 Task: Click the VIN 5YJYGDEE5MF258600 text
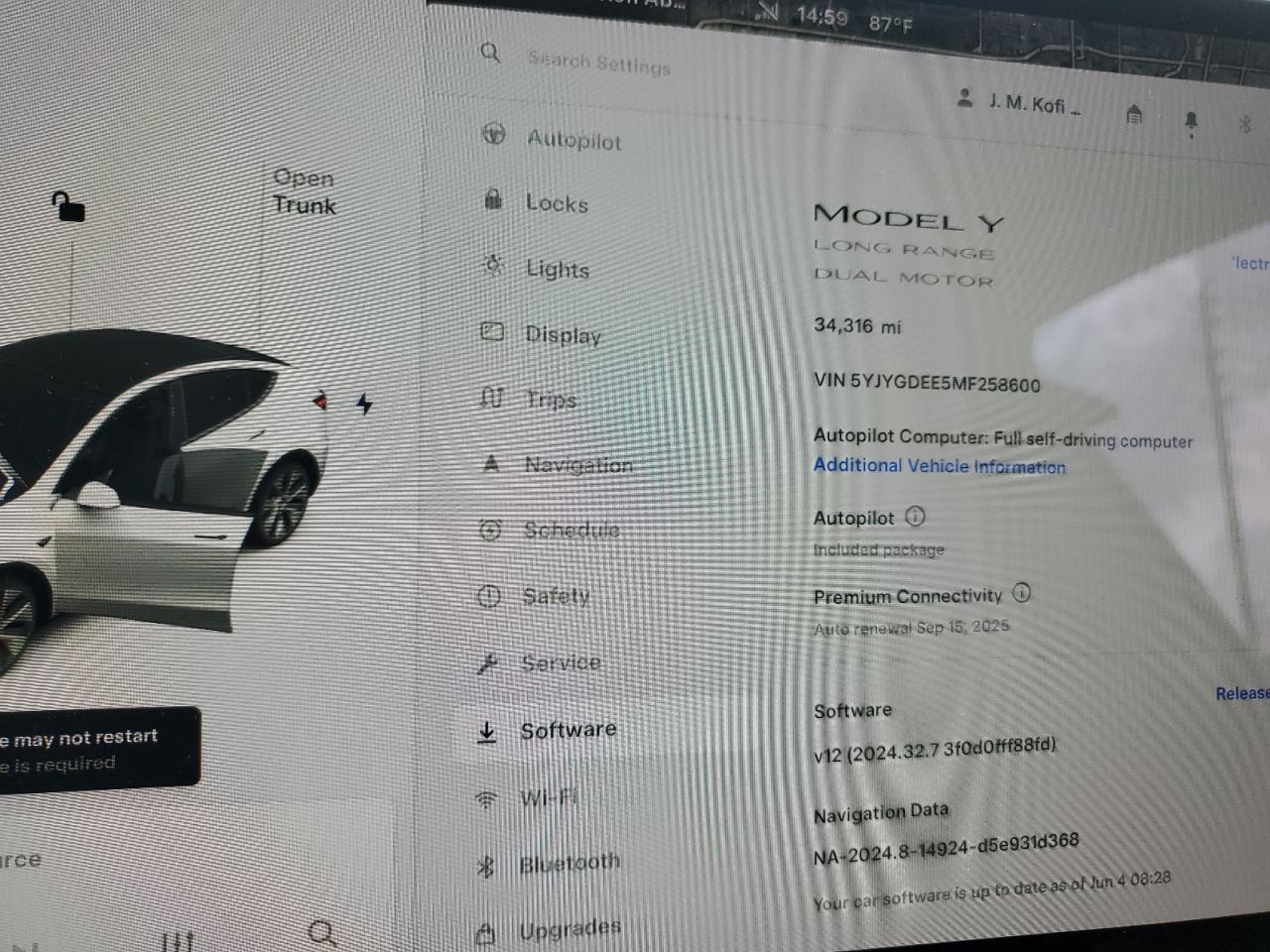click(x=927, y=382)
